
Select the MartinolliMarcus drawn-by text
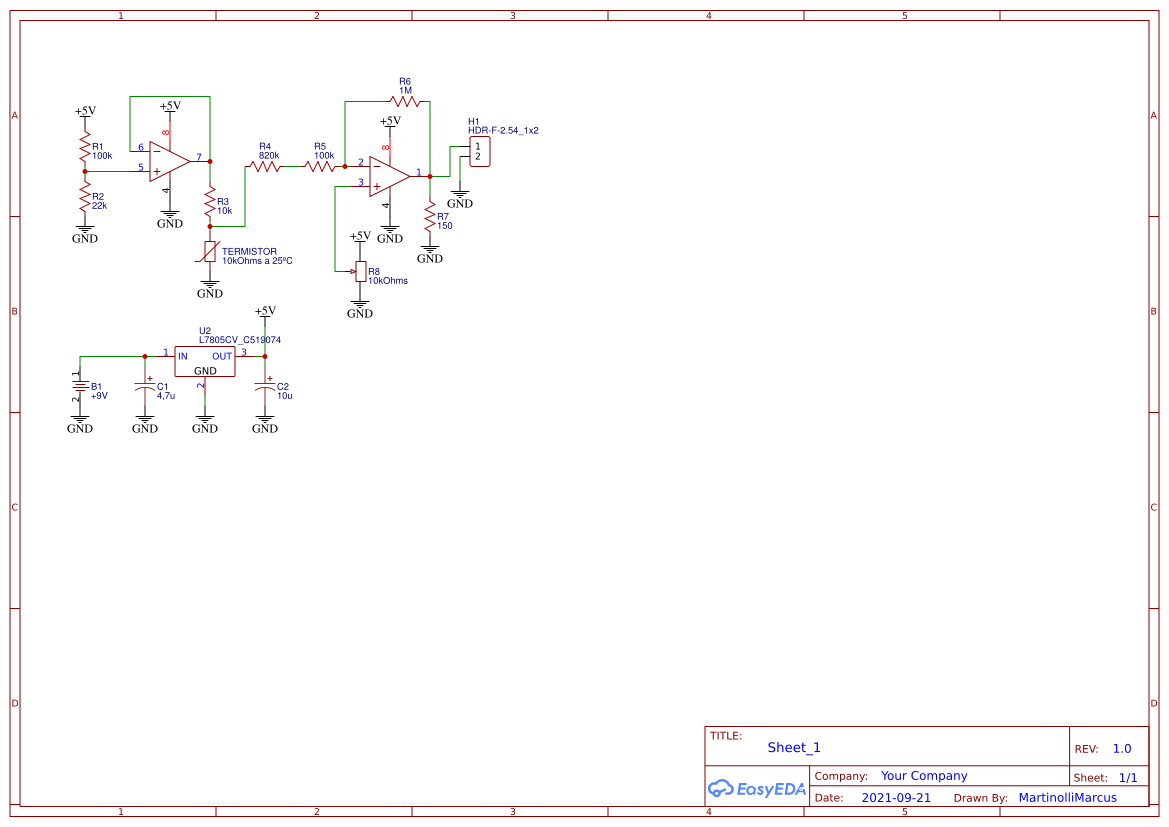pos(1067,798)
